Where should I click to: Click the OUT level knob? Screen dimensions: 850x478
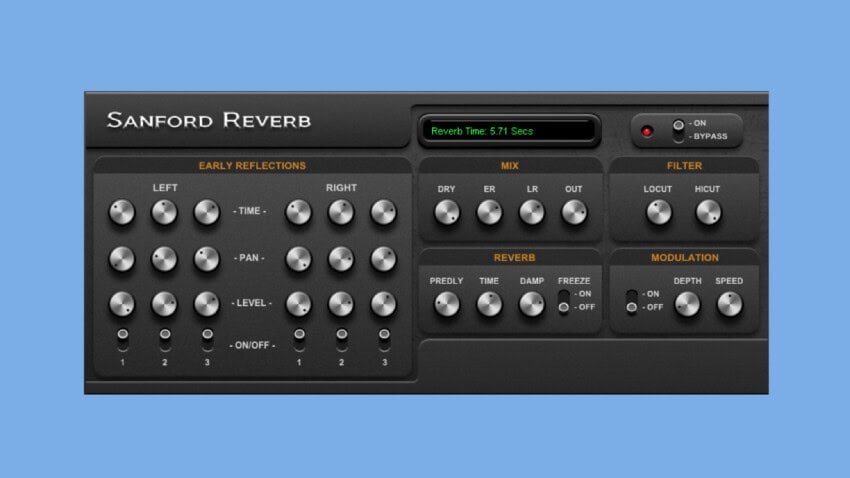[x=574, y=212]
